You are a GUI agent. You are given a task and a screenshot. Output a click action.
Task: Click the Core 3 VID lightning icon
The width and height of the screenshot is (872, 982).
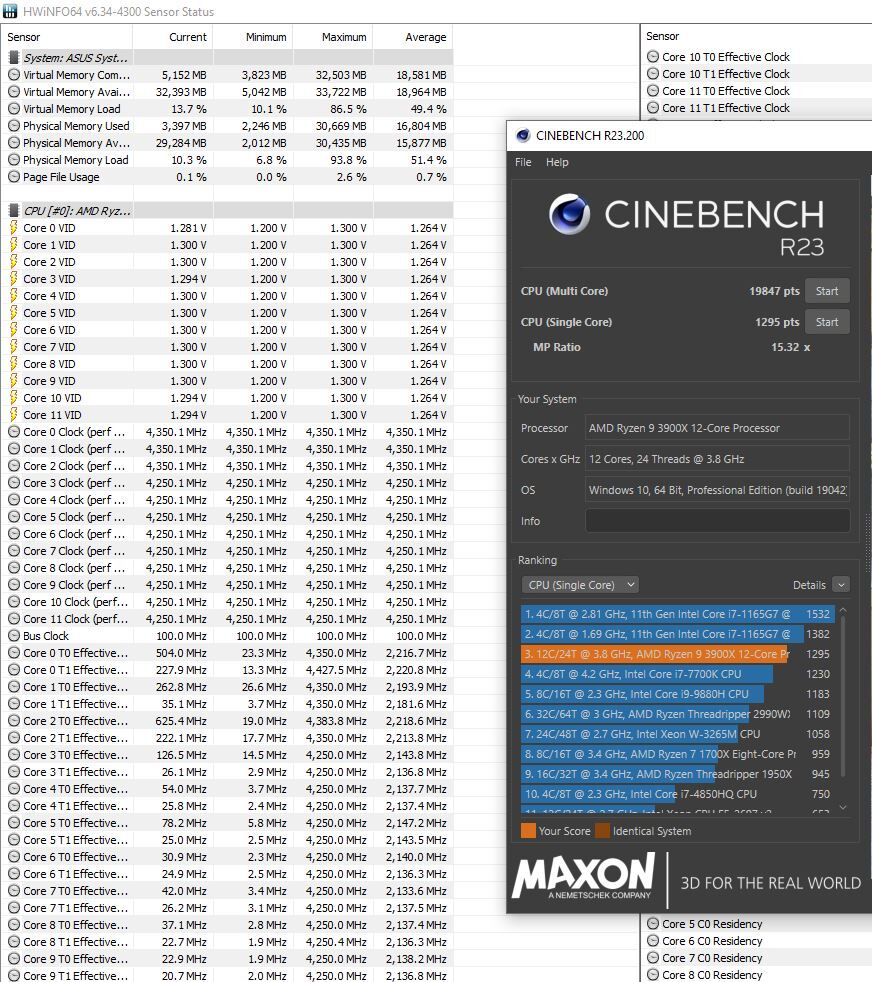13,279
